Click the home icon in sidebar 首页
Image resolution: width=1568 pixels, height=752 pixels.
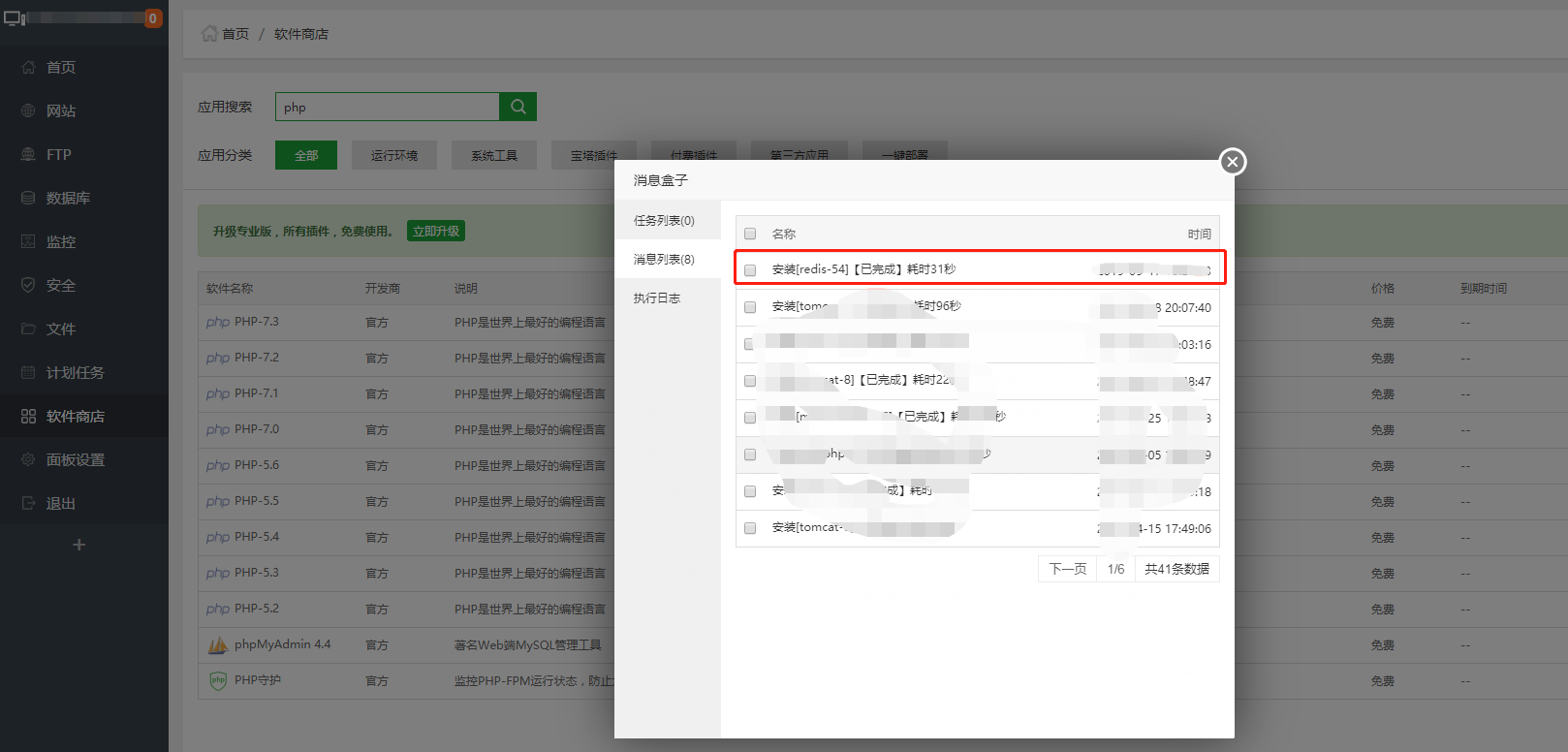point(28,67)
